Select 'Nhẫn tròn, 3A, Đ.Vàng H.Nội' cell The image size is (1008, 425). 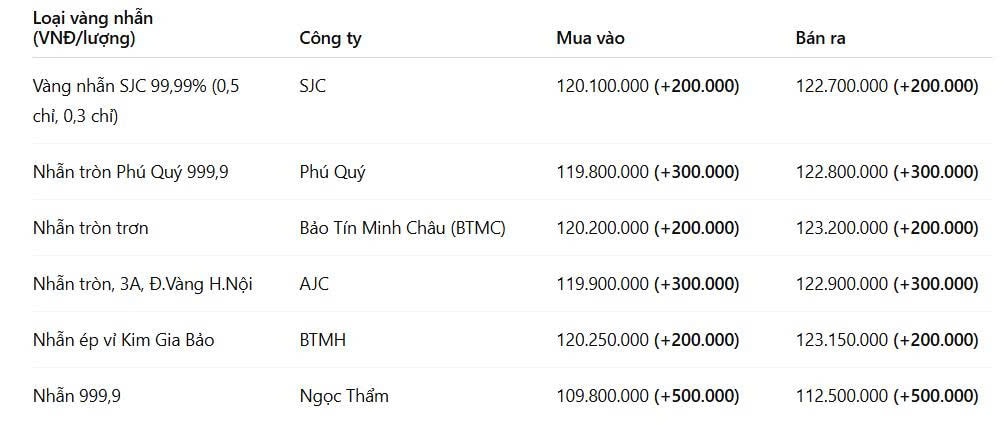[x=142, y=284]
